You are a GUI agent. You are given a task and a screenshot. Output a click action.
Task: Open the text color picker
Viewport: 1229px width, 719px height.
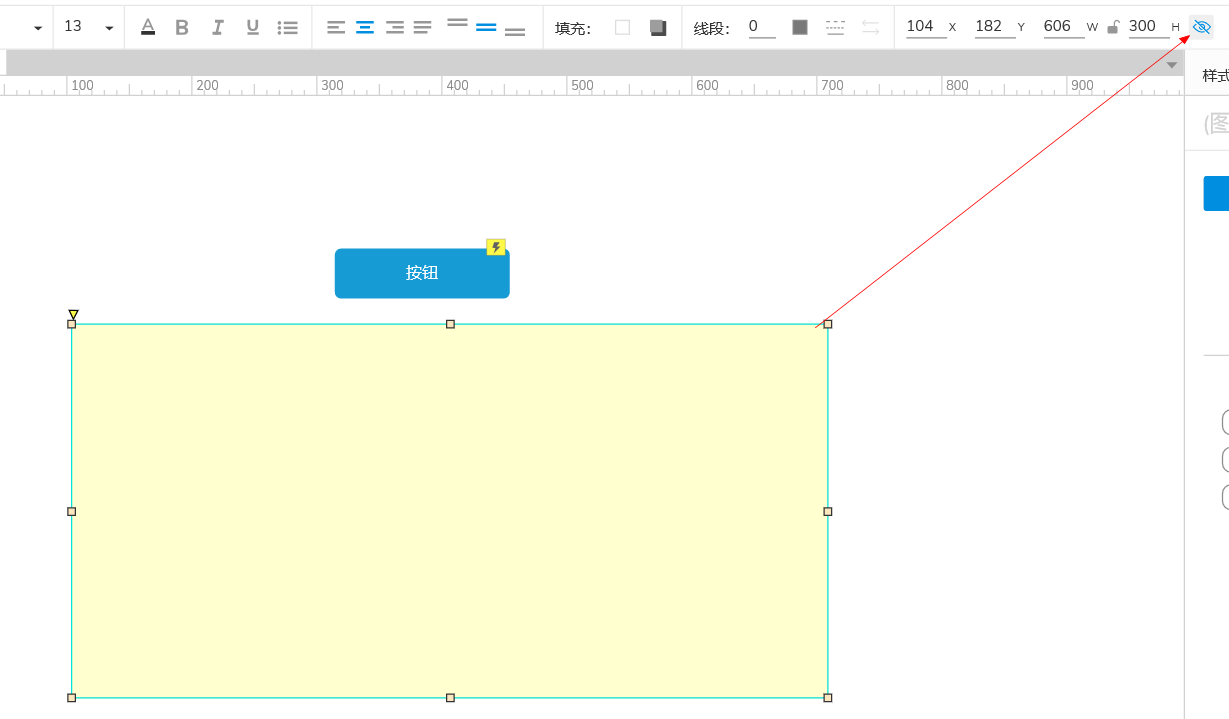(148, 27)
